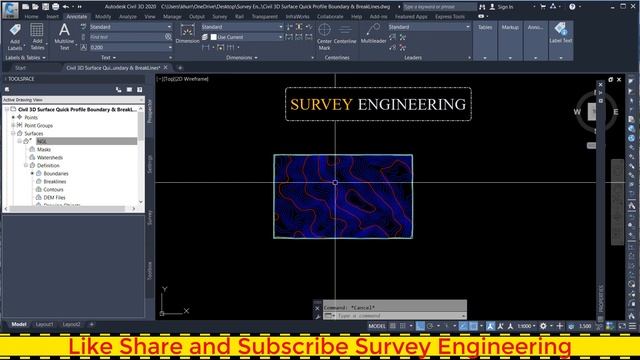The width and height of the screenshot is (640, 360).
Task: Click the Save quick access icon
Action: coord(46,7)
